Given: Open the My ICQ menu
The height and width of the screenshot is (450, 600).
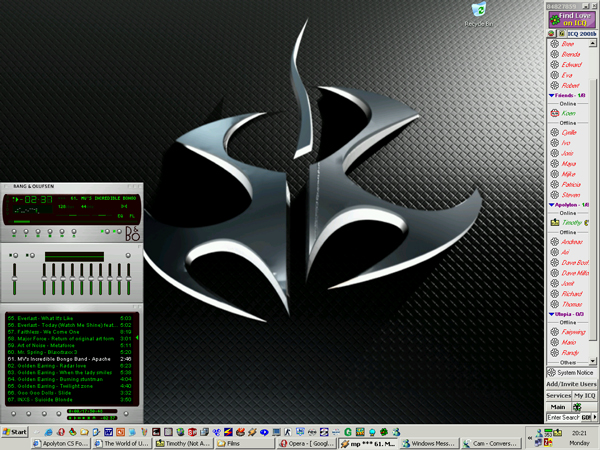Looking at the screenshot, I should (x=585, y=396).
